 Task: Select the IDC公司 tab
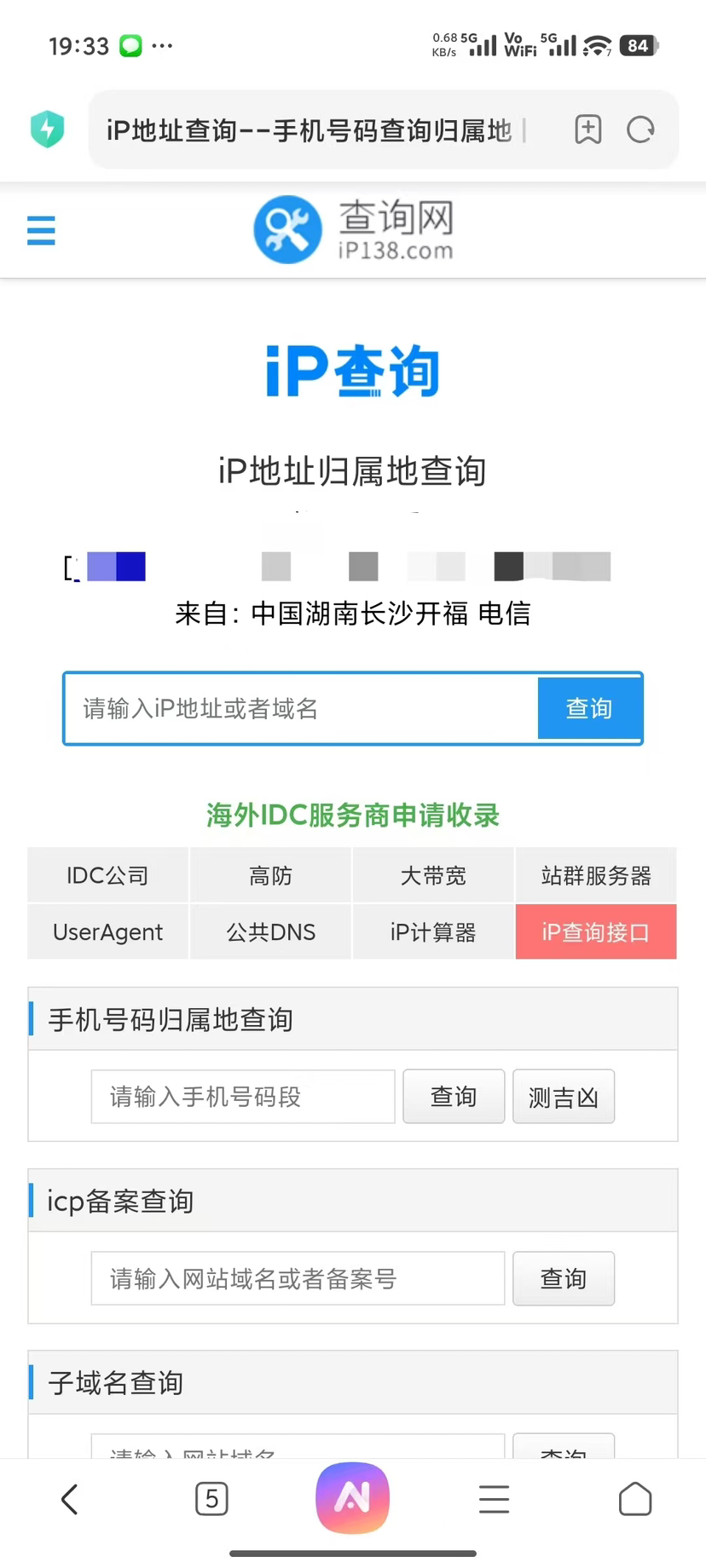pyautogui.click(x=108, y=876)
